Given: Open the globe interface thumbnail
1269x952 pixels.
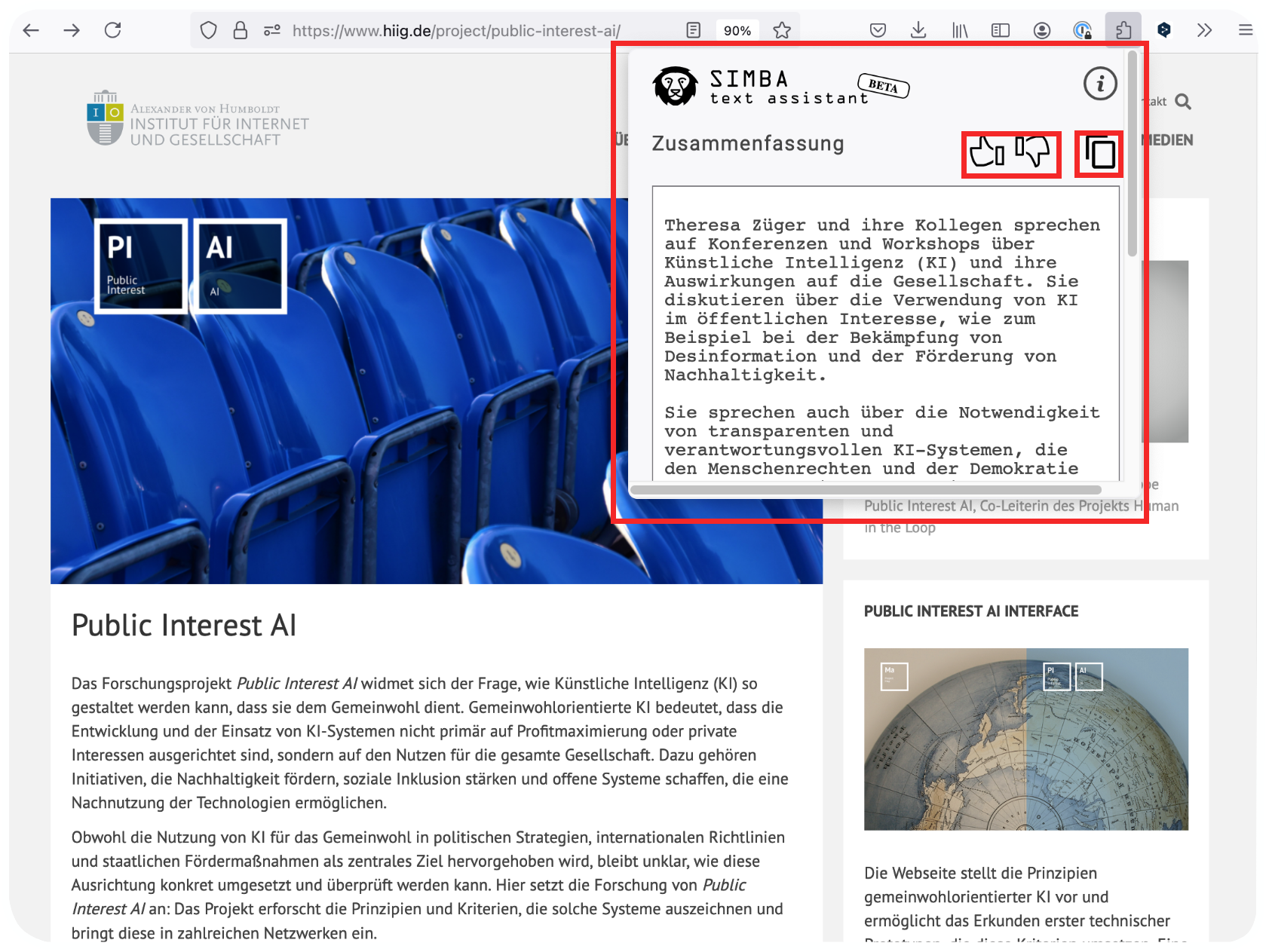Looking at the screenshot, I should pyautogui.click(x=1026, y=739).
